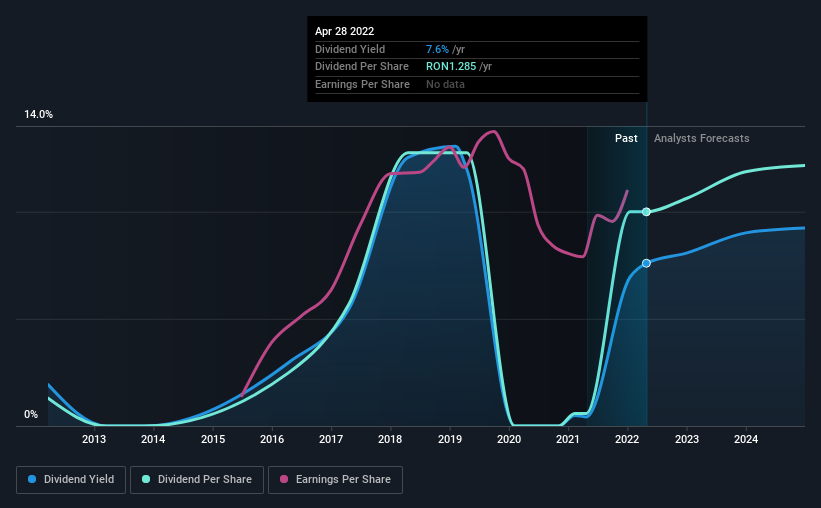Click the teal Dividend Per Share legend dot
The height and width of the screenshot is (508, 821).
[146, 479]
